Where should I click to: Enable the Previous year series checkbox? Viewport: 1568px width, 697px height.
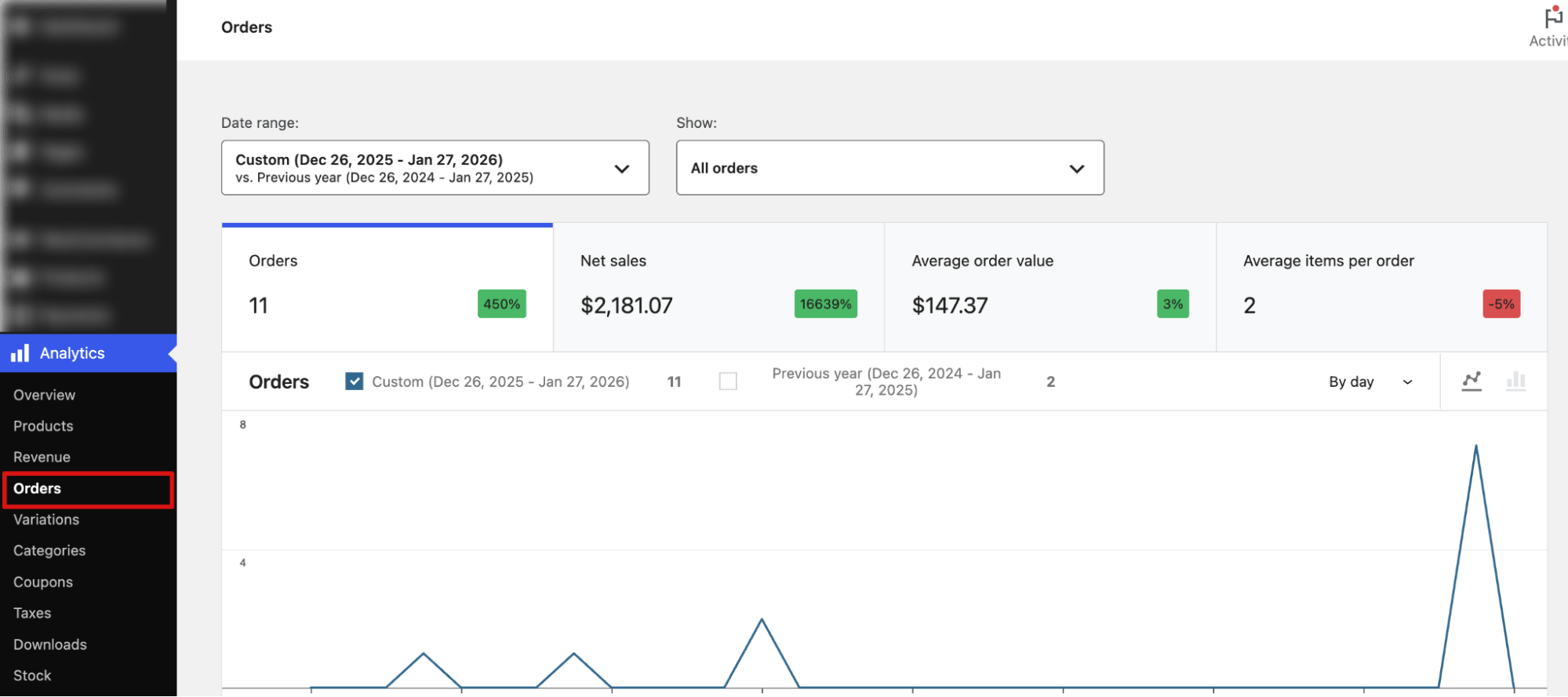click(x=728, y=381)
